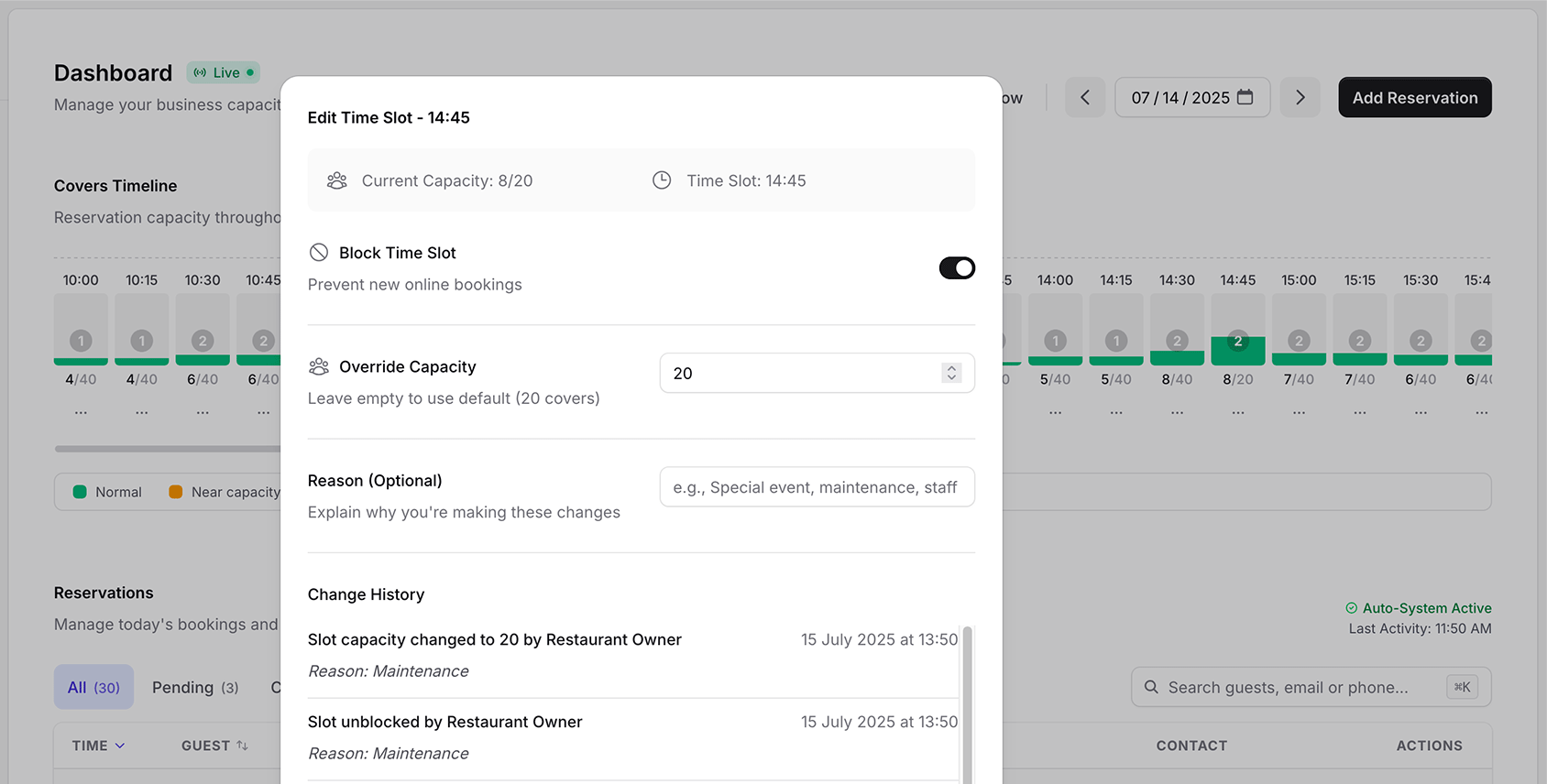
Task: Open the ellipsis menu under 14:00 slot
Action: (1055, 413)
